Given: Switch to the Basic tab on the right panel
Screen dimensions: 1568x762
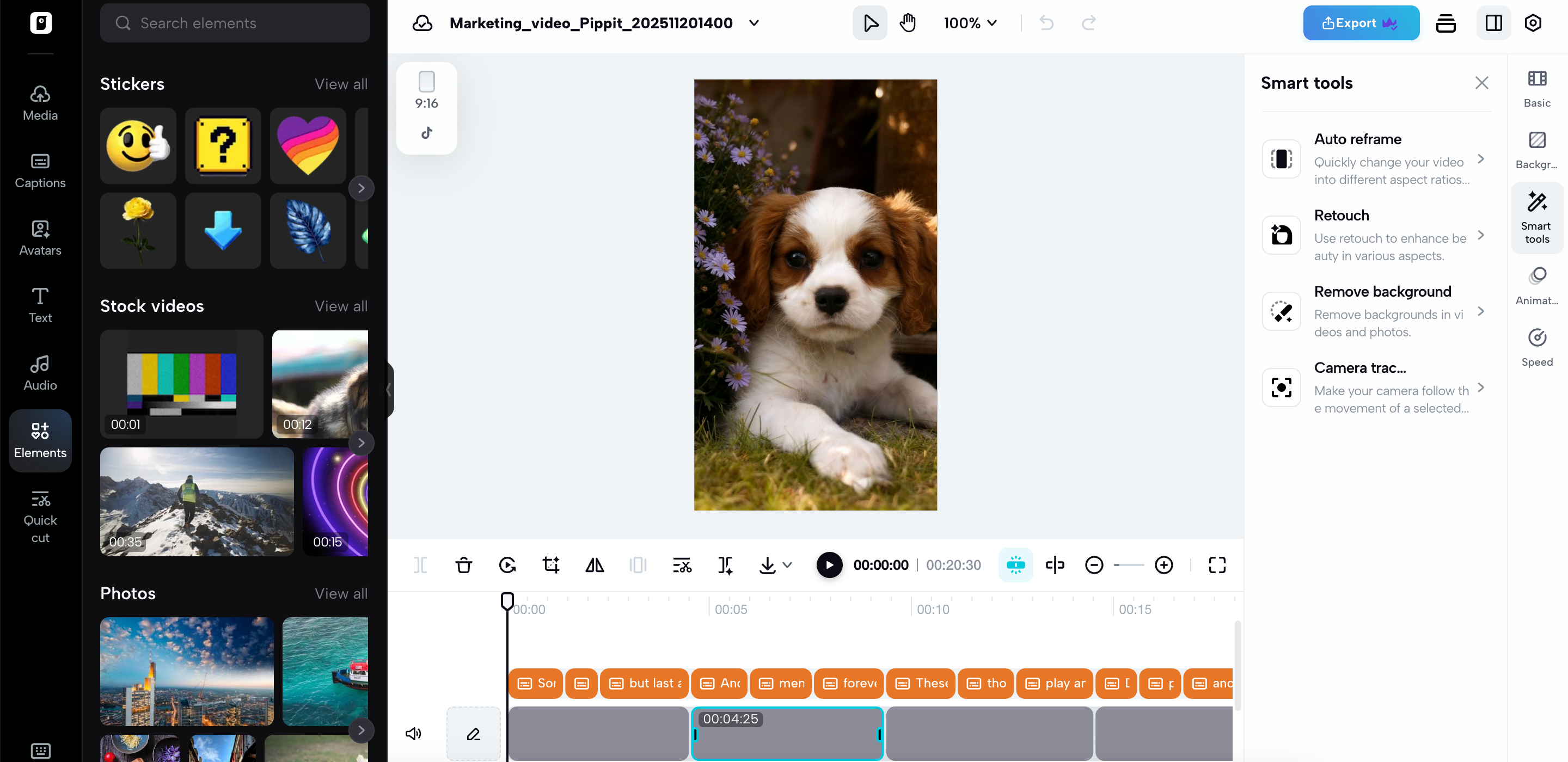Looking at the screenshot, I should (x=1536, y=89).
